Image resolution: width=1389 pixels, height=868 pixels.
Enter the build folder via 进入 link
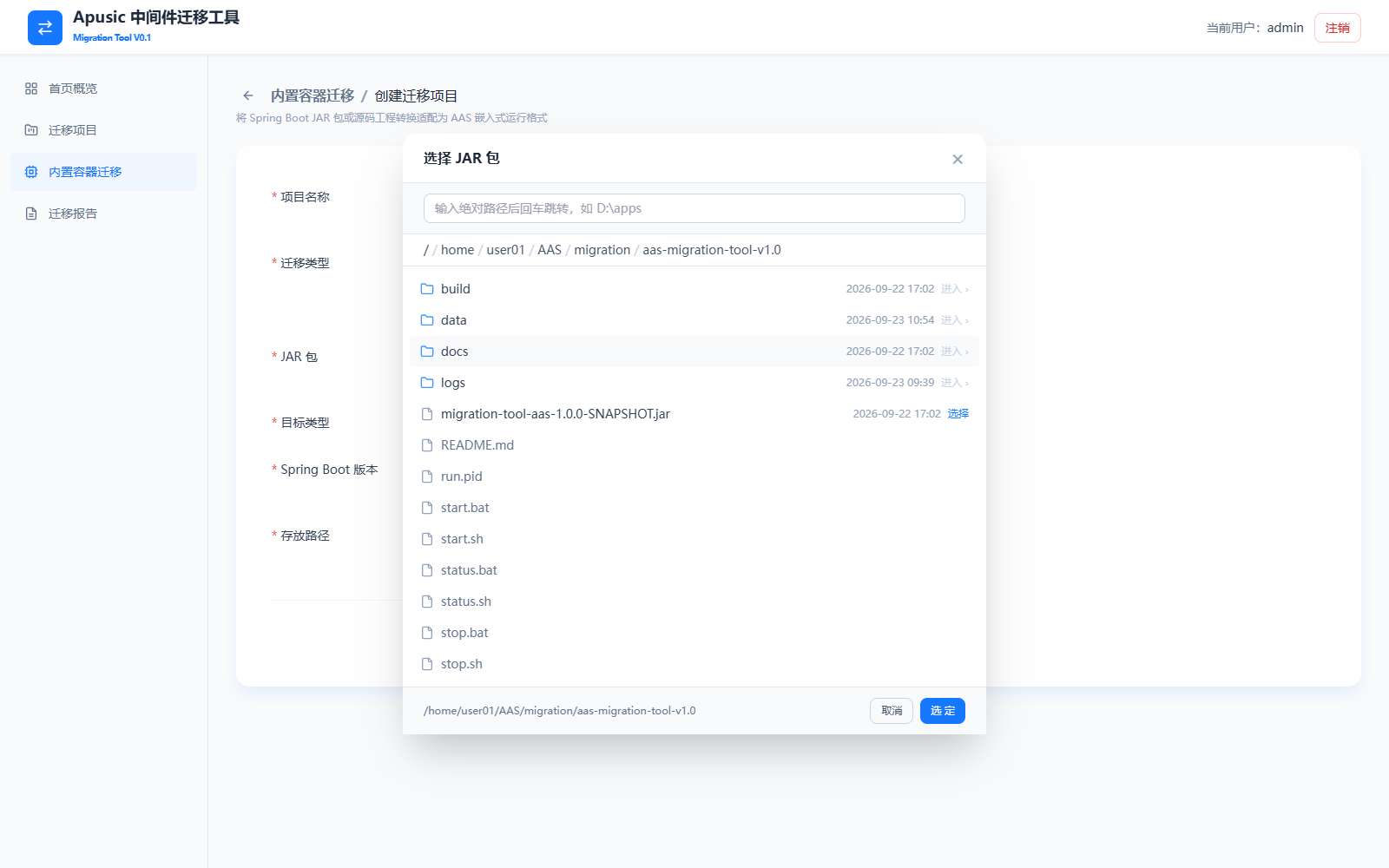pyautogui.click(x=955, y=289)
